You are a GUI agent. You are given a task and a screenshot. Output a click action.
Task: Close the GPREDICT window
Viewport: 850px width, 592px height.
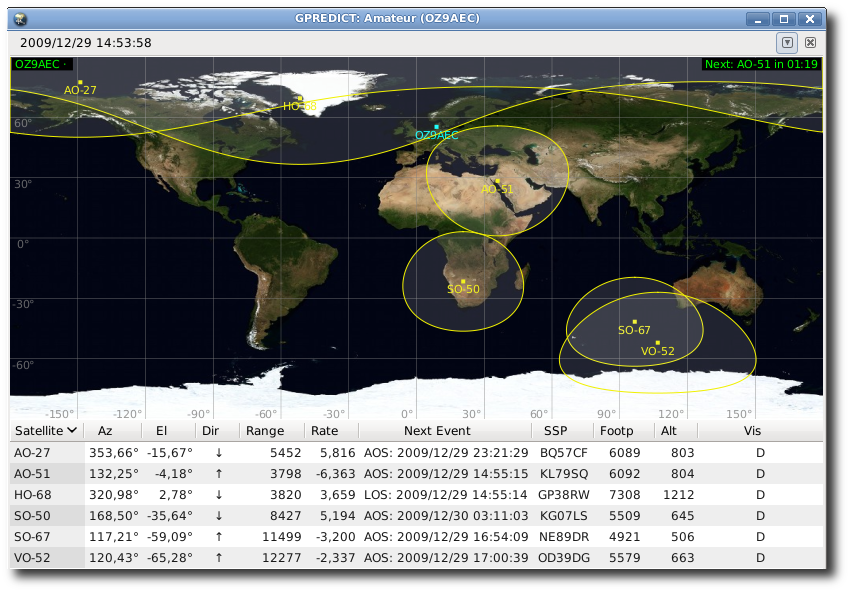click(810, 20)
